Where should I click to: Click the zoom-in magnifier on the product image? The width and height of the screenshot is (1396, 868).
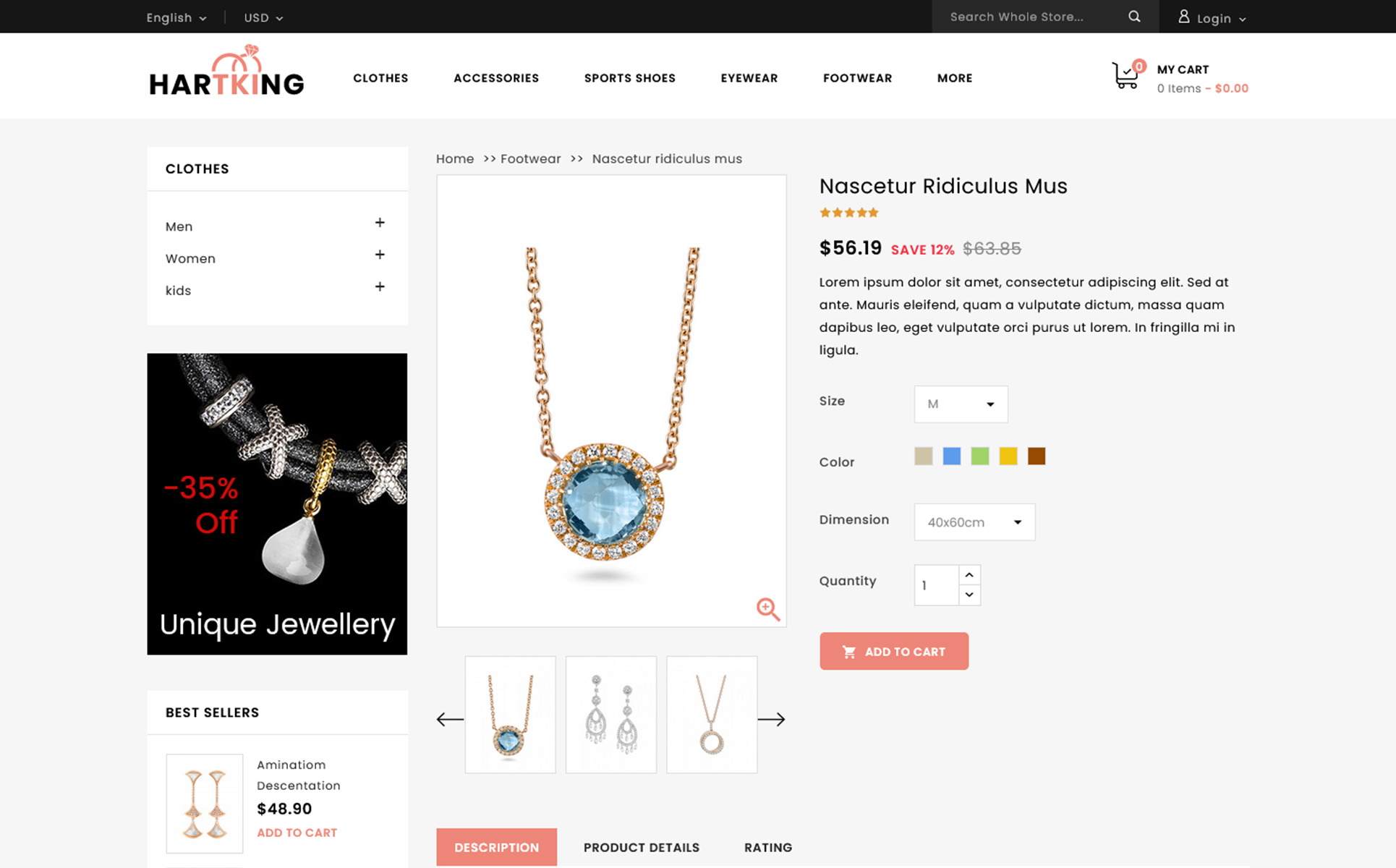pos(768,609)
